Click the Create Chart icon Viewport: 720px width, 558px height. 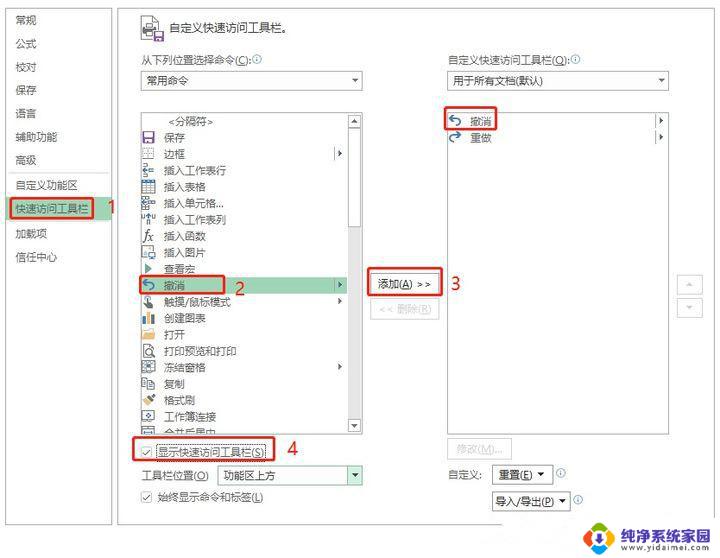[x=148, y=318]
